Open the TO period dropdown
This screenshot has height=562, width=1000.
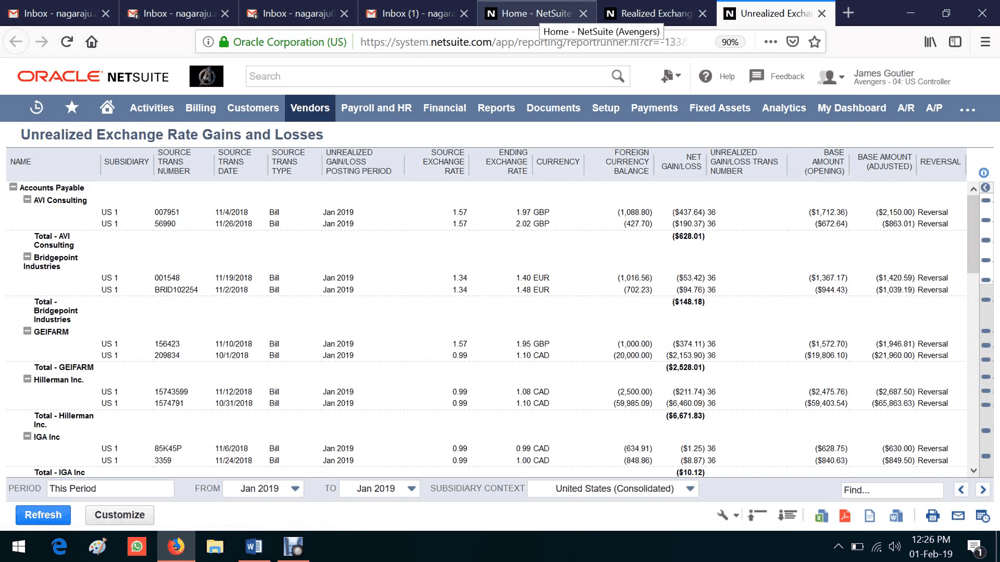click(x=411, y=489)
